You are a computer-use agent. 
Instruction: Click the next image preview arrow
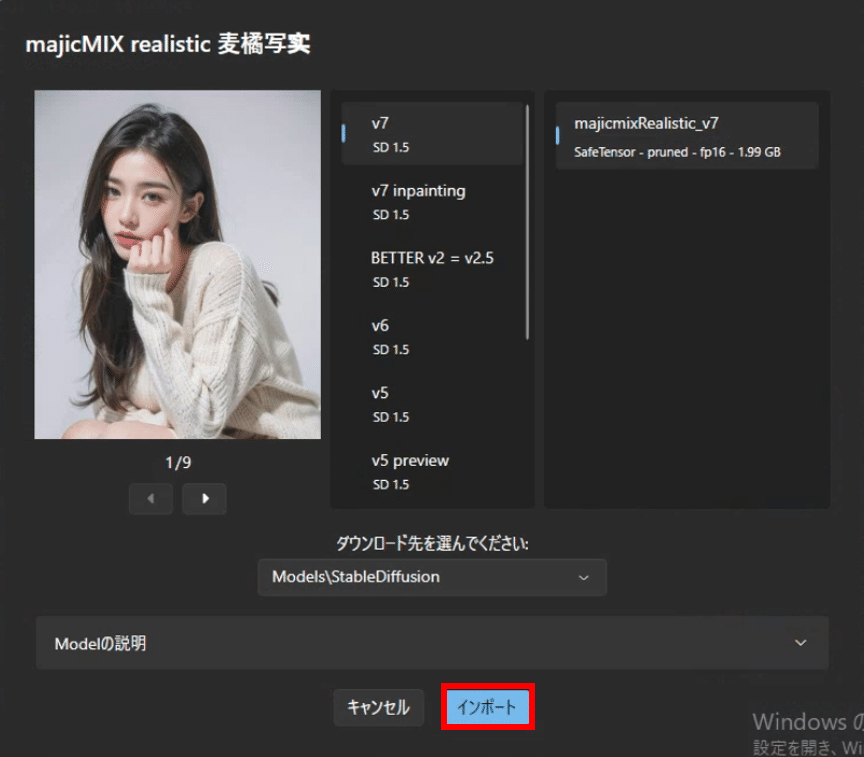tap(204, 498)
